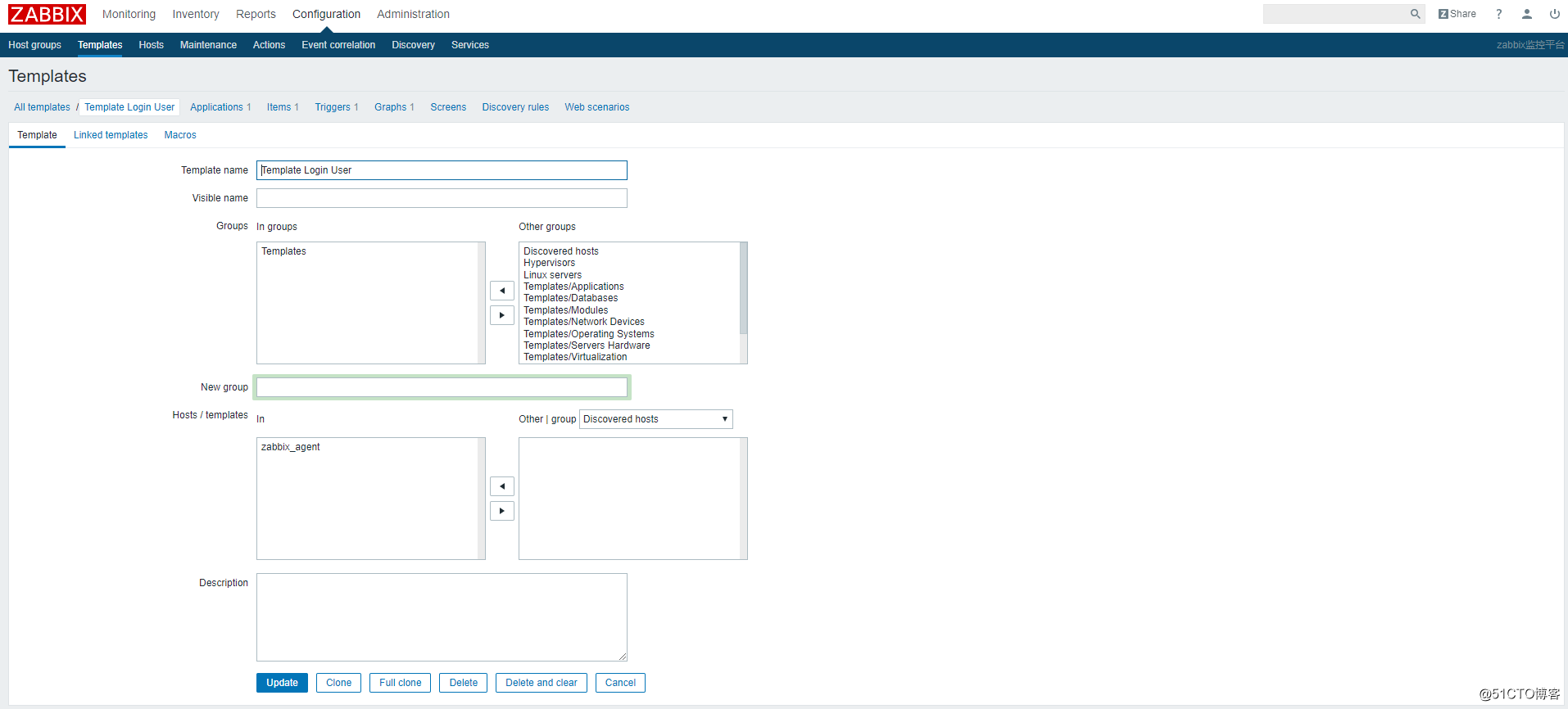
Task: Open All templates breadcrumb link
Action: (42, 107)
